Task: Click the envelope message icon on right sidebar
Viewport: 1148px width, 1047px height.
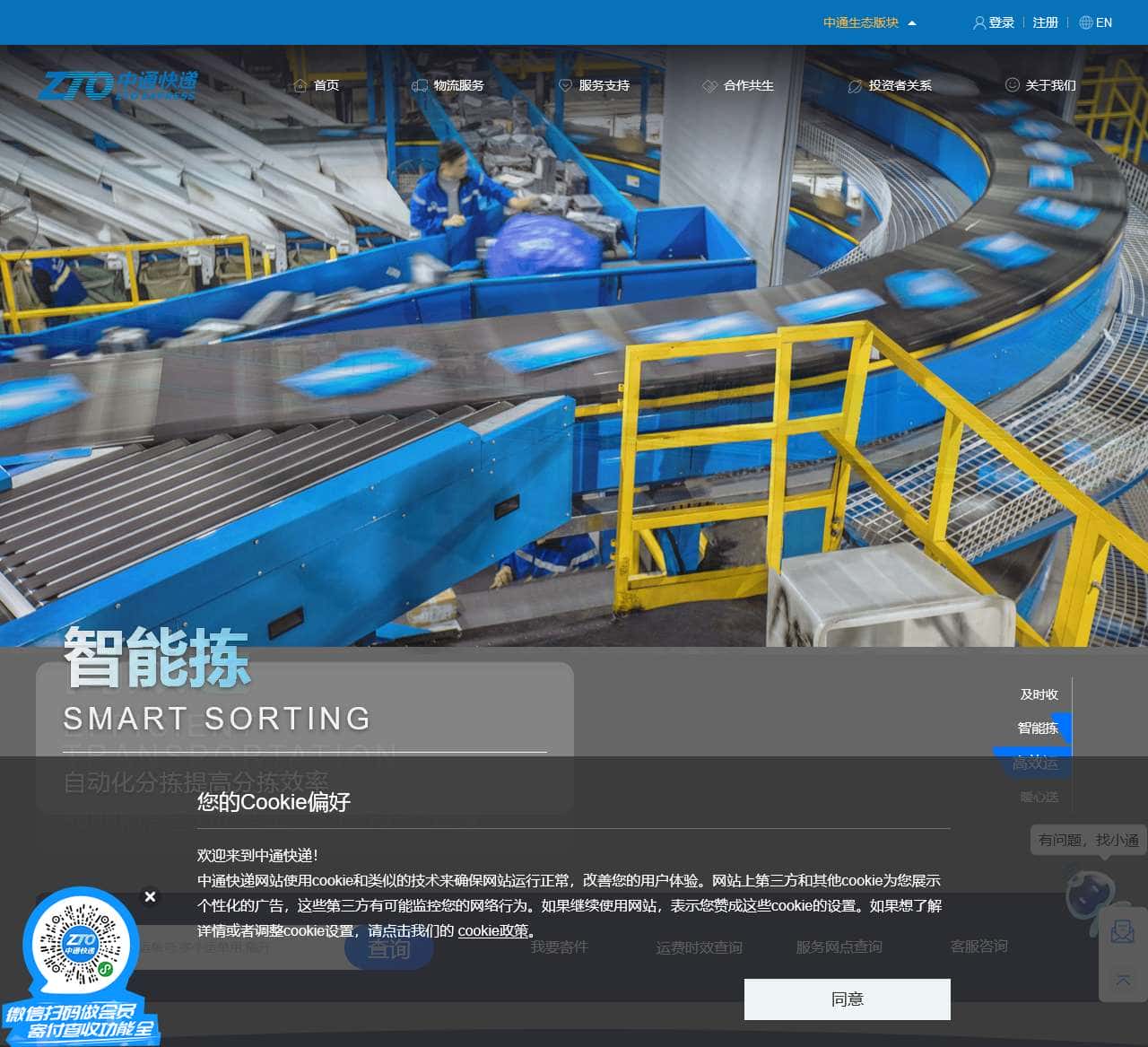Action: pos(1123,931)
